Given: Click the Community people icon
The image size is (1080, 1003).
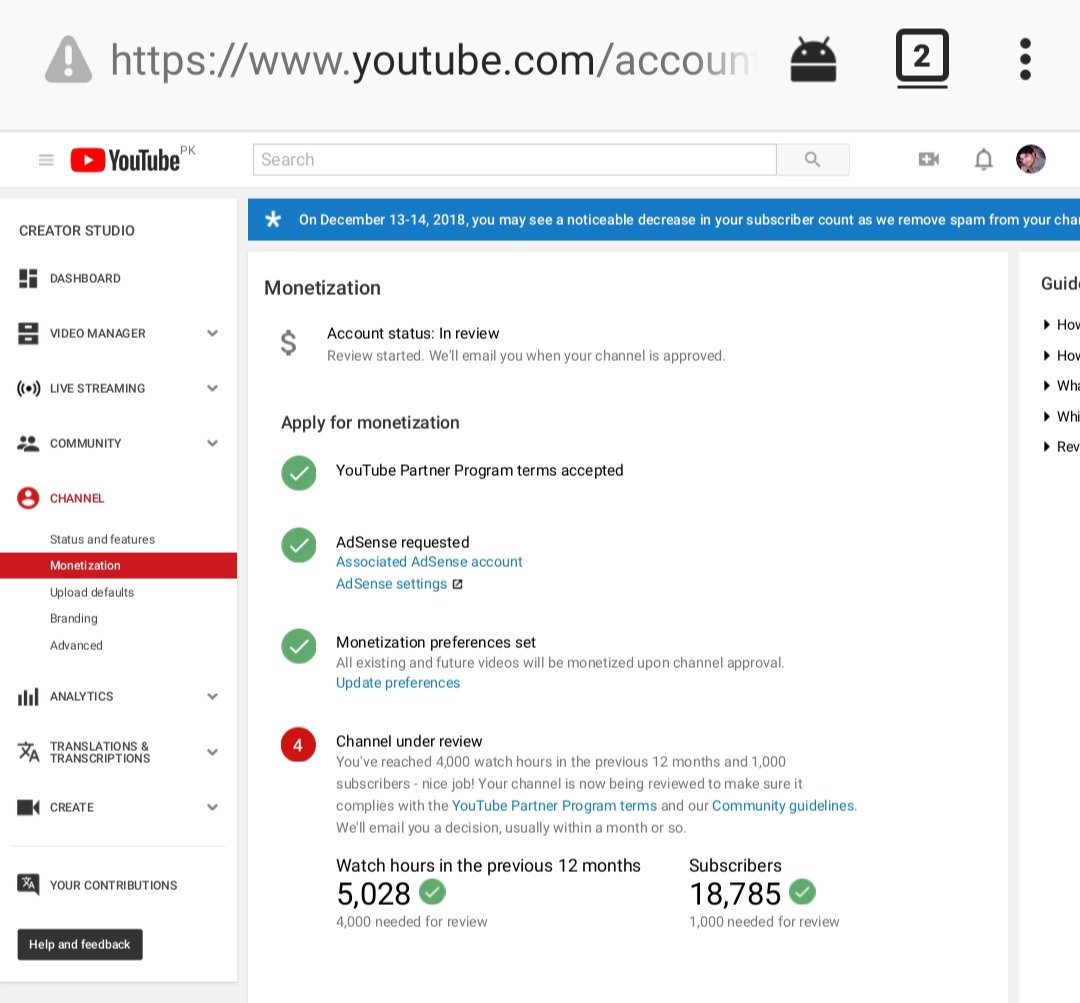Looking at the screenshot, I should point(28,444).
